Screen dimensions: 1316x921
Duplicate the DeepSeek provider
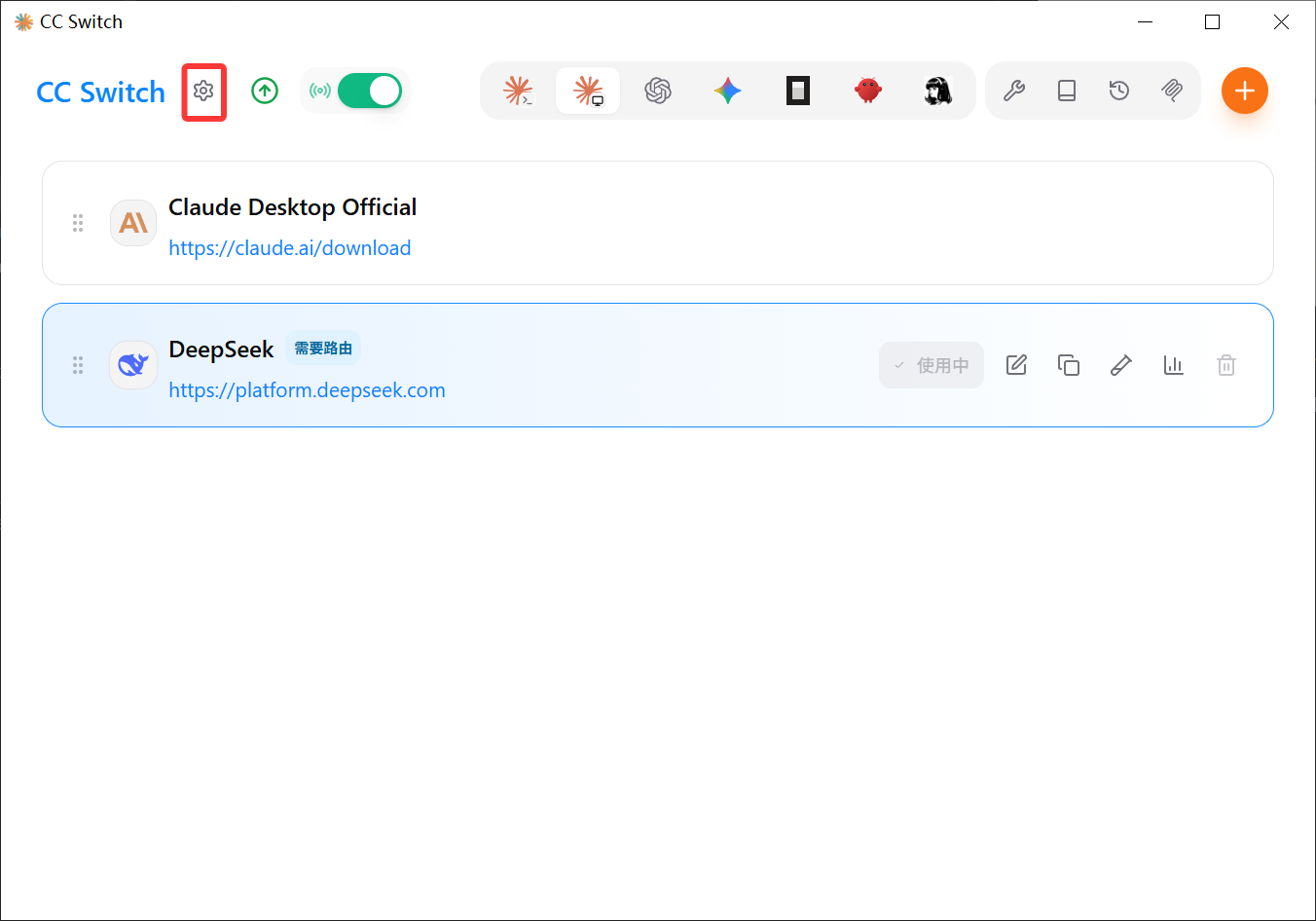[x=1069, y=365]
